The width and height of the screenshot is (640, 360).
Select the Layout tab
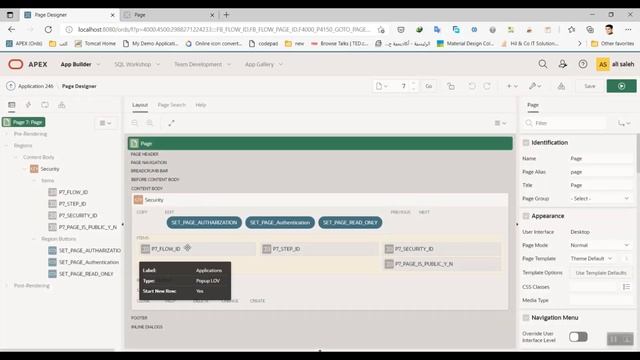140,105
